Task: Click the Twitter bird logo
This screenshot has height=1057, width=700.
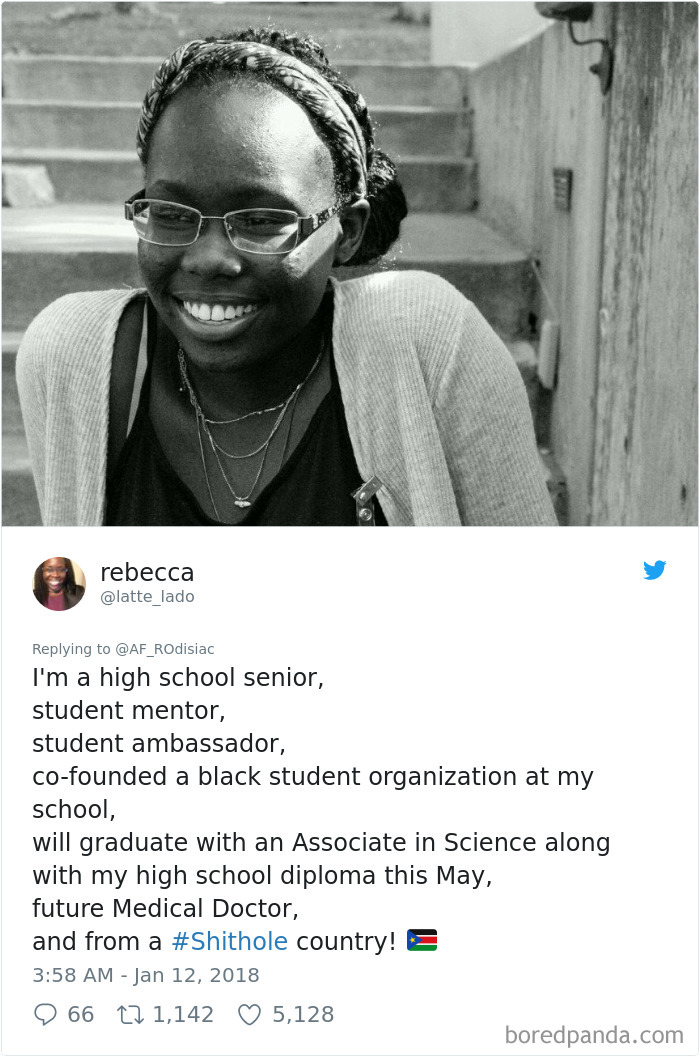Action: [655, 571]
